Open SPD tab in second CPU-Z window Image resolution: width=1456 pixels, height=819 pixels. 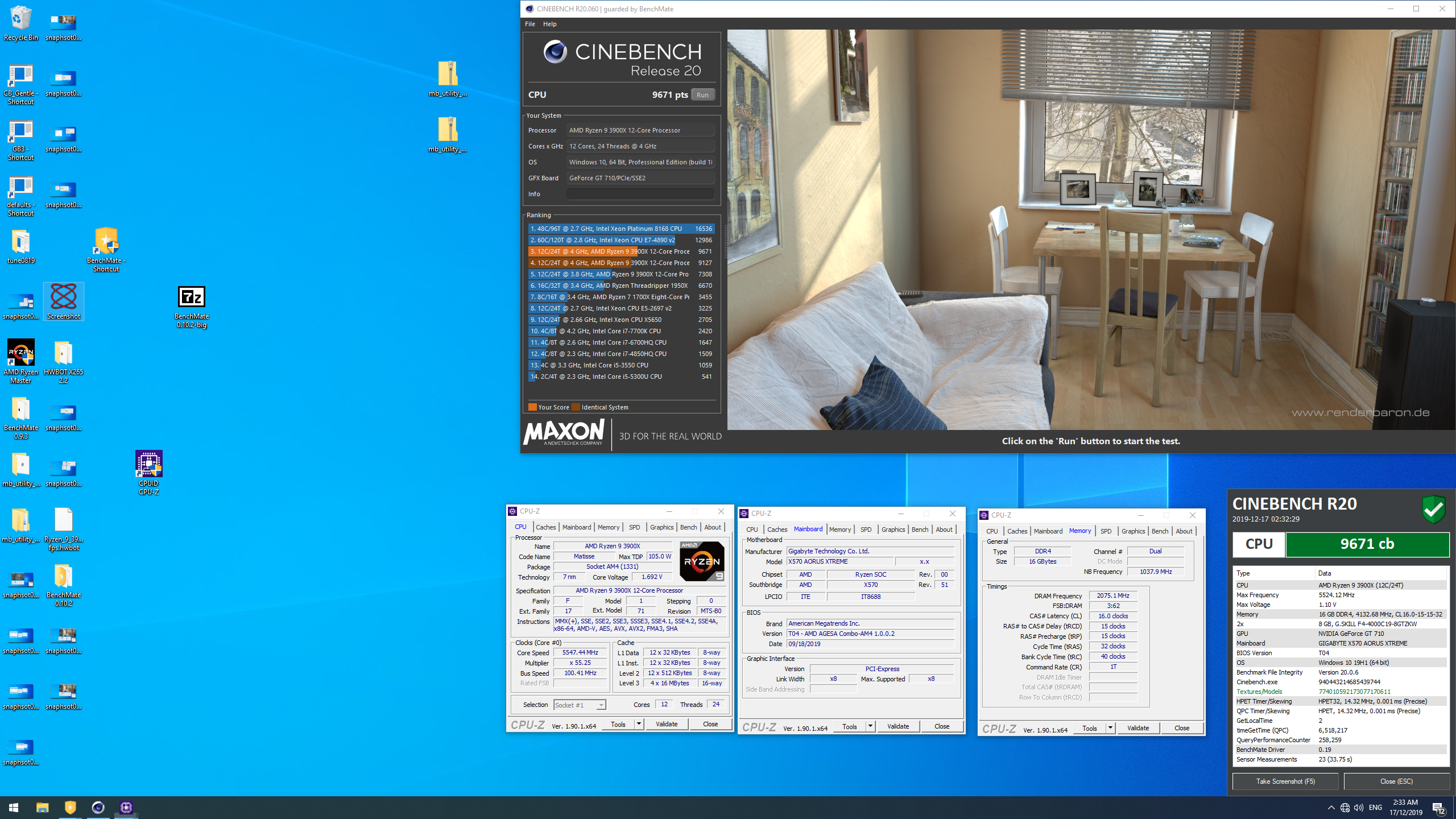[866, 530]
